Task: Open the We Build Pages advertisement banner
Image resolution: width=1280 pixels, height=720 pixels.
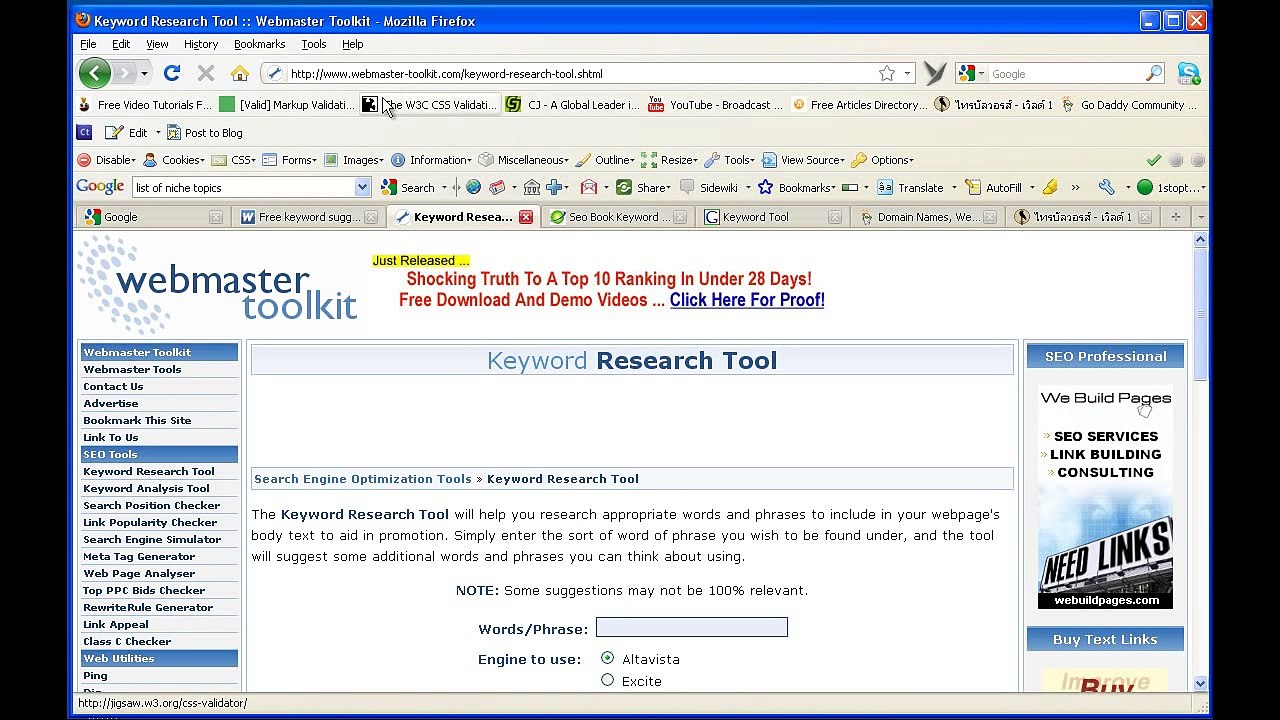Action: pos(1105,496)
